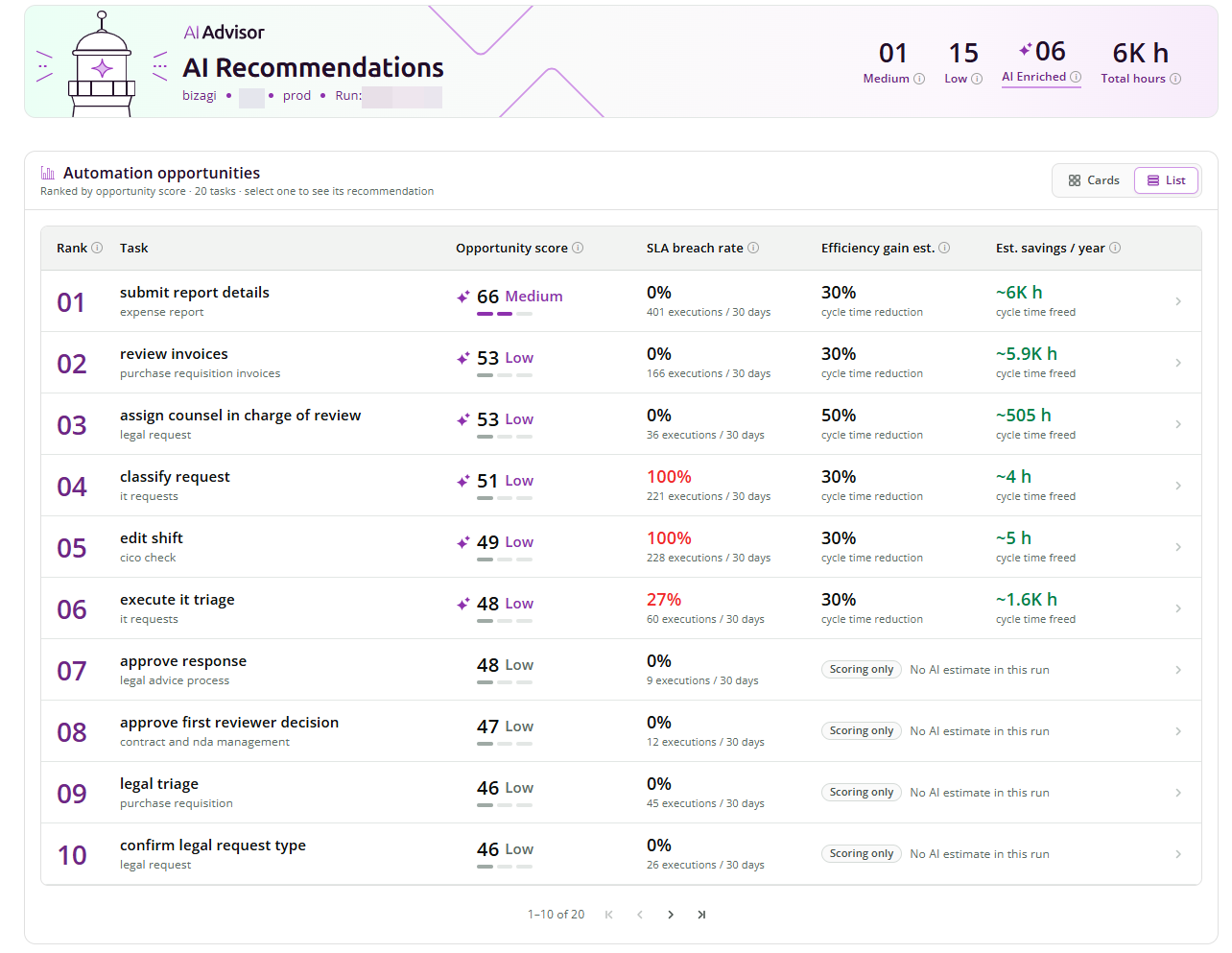Click the AI sparkle icon on classify request row

[x=463, y=481]
